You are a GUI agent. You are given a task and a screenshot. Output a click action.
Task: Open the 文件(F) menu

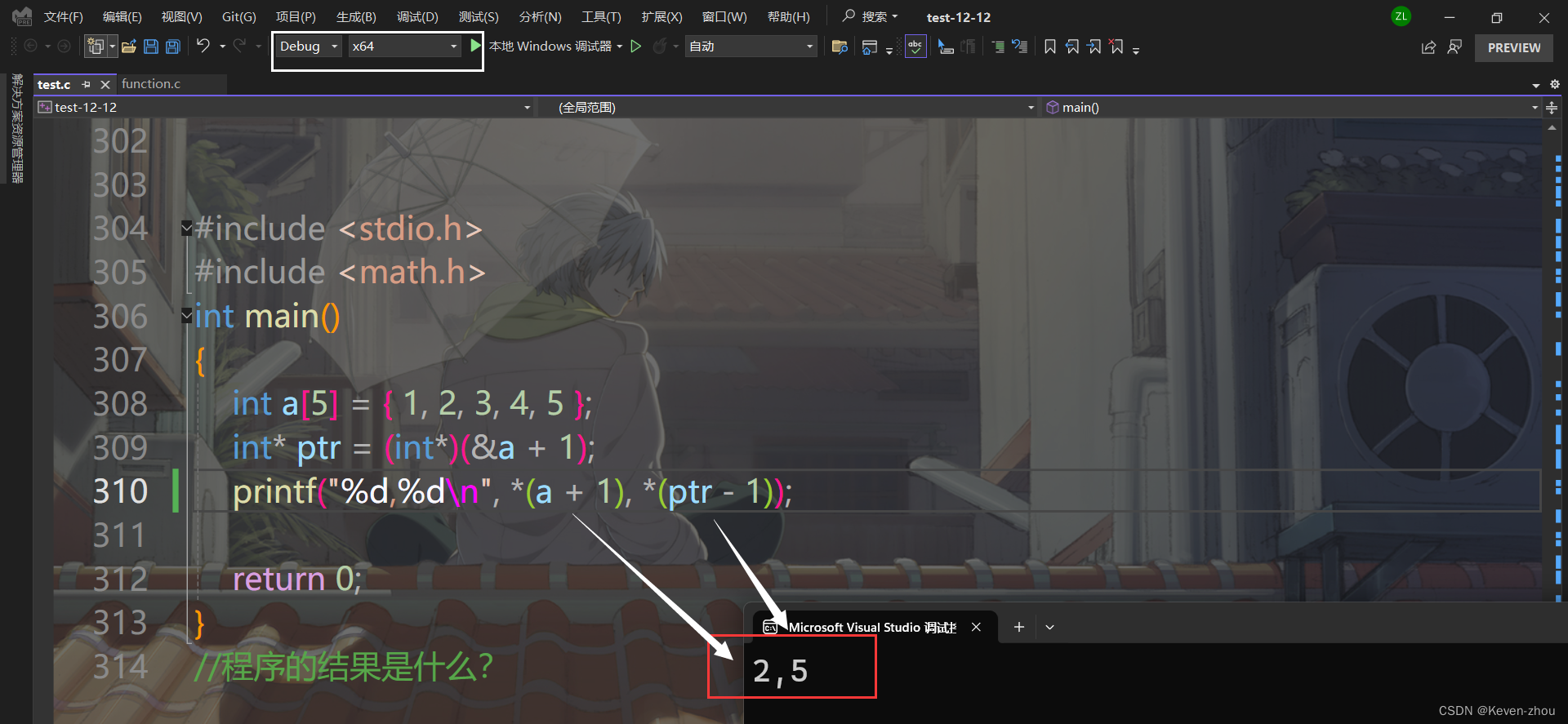tap(63, 17)
